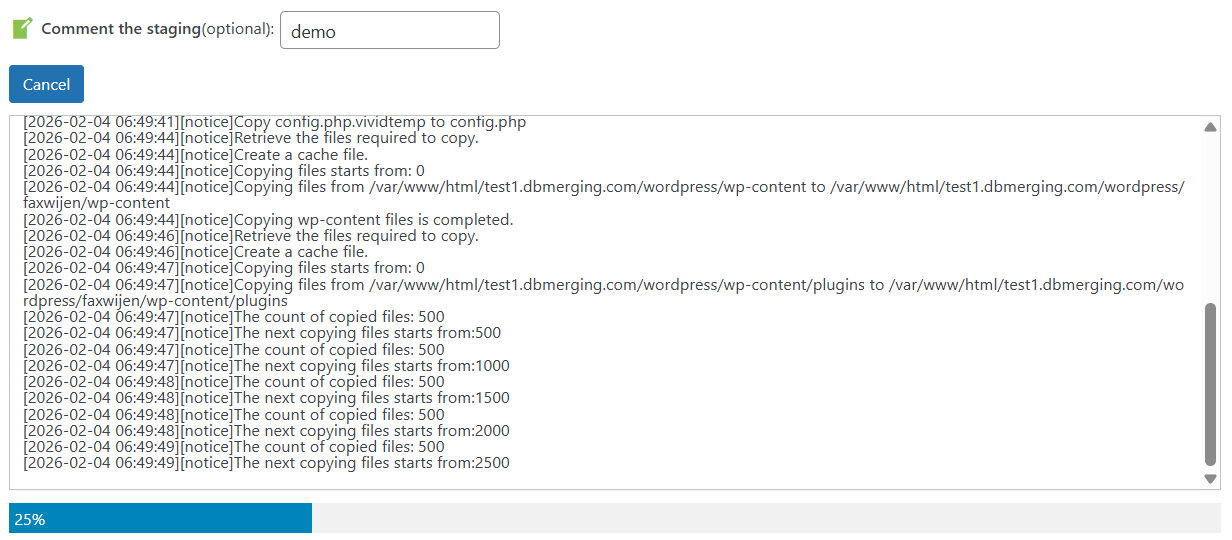Click the green pencil comment icon

(x=22, y=28)
